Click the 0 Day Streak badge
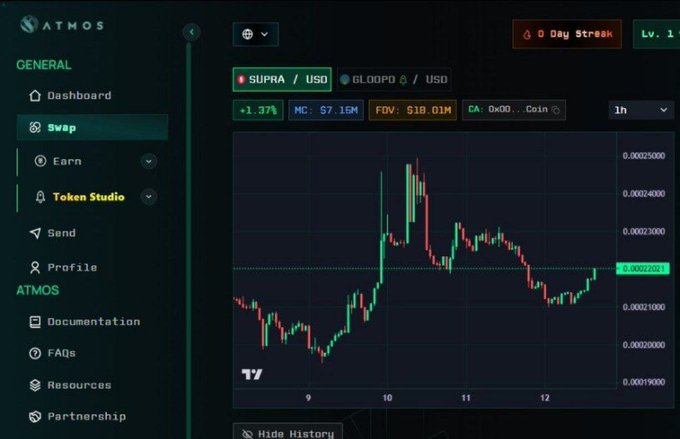Image resolution: width=680 pixels, height=439 pixels. coord(567,34)
